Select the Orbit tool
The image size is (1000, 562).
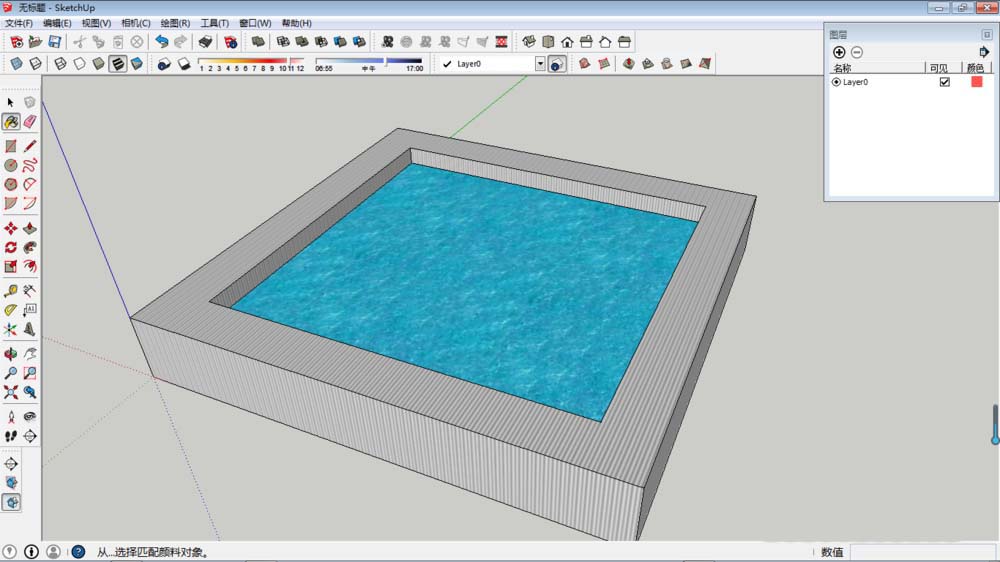click(x=11, y=354)
